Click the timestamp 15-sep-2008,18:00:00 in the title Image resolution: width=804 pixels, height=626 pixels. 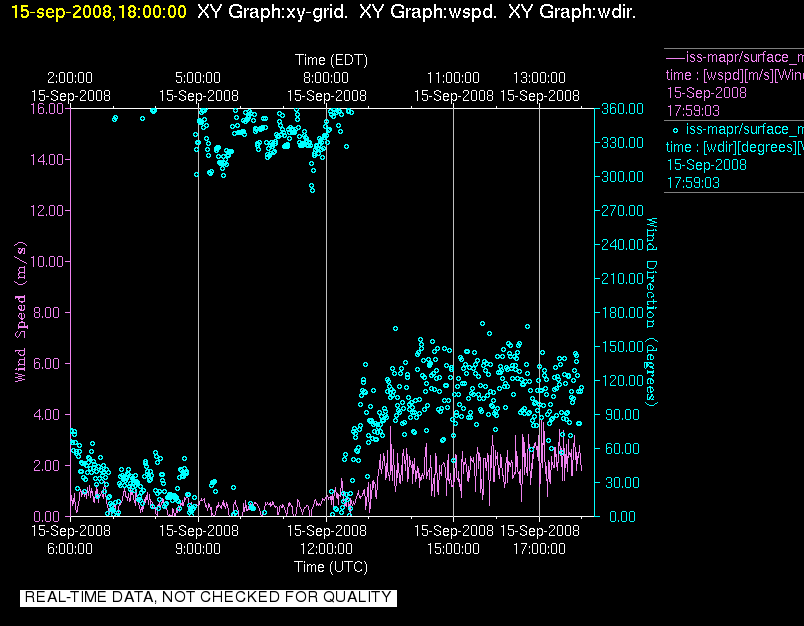(98, 11)
